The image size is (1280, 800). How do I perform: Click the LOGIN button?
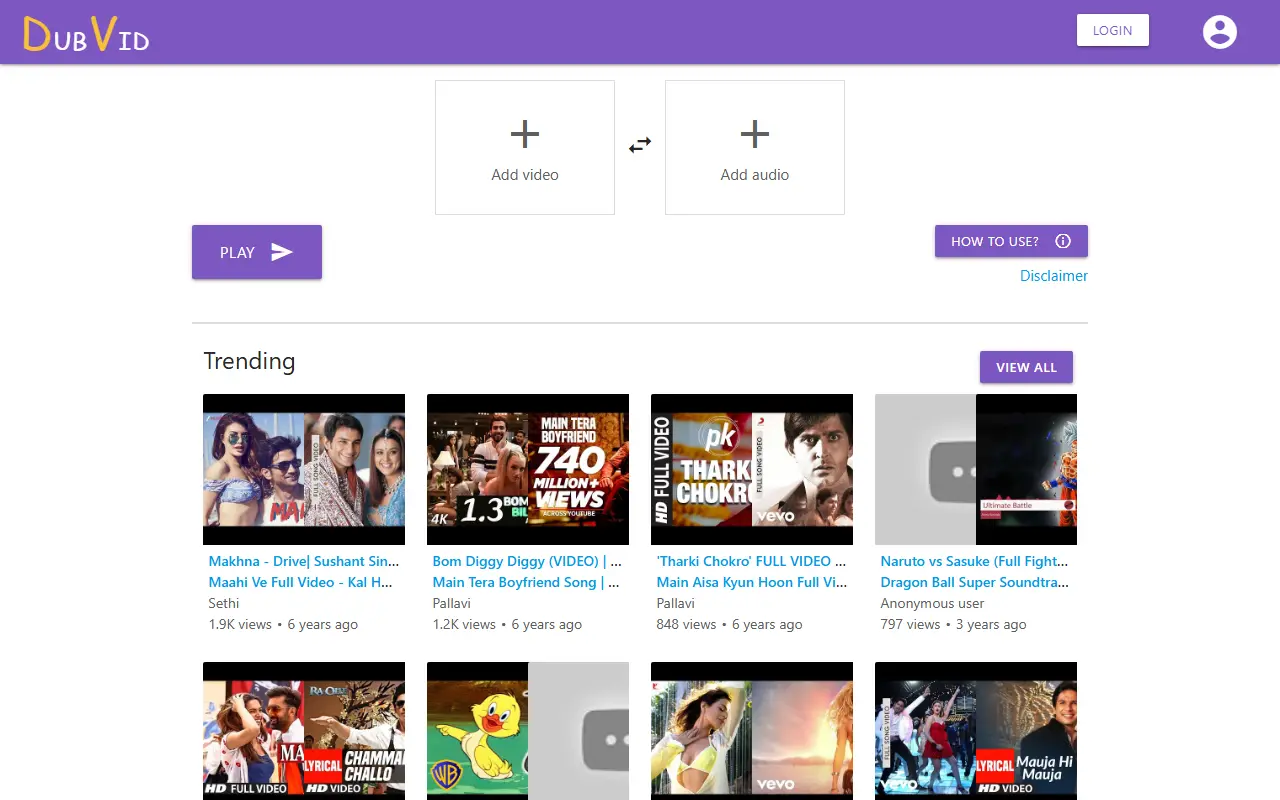coord(1112,30)
